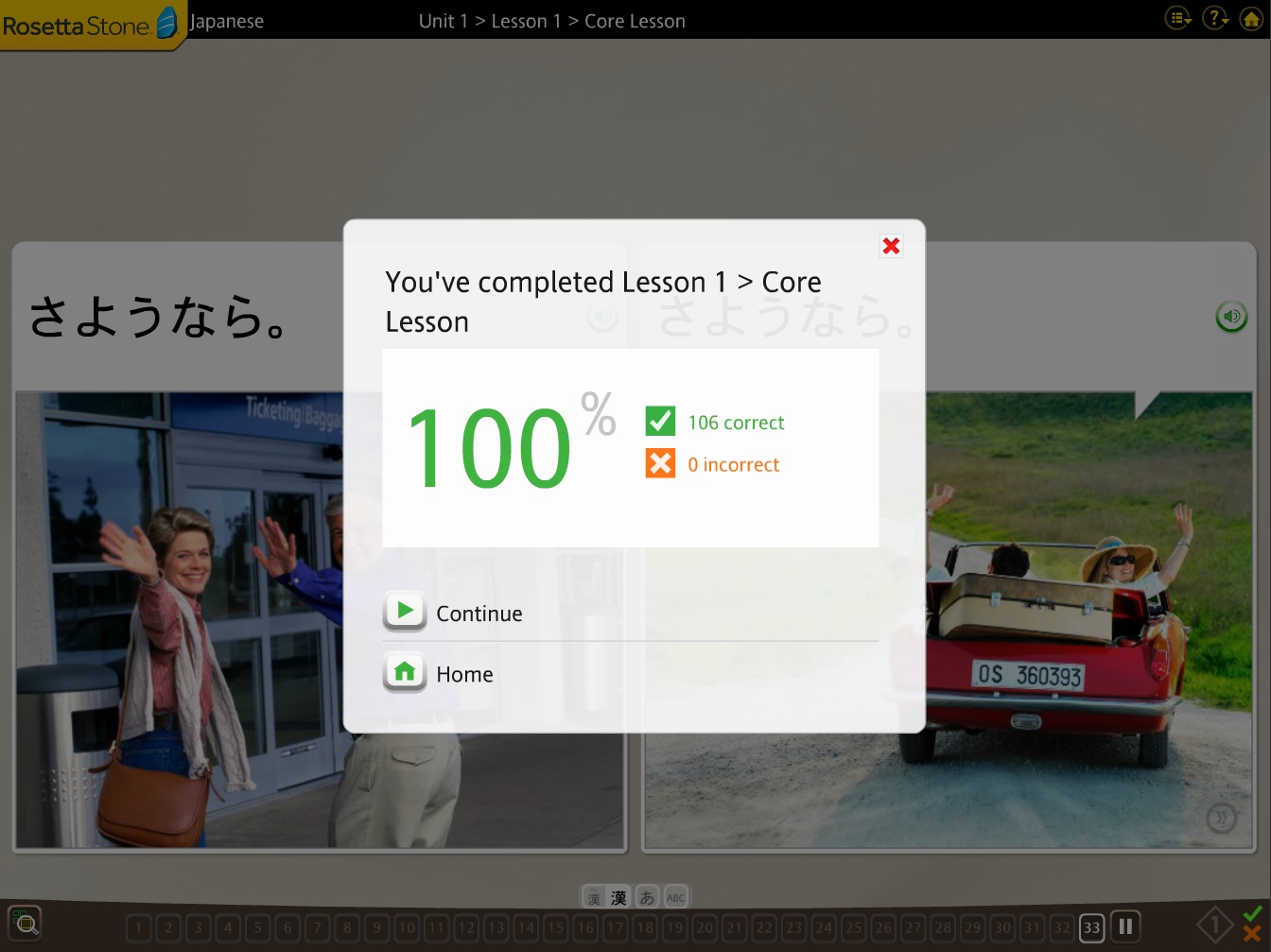The height and width of the screenshot is (952, 1271).
Task: Jump to screen 10
Action: [407, 927]
